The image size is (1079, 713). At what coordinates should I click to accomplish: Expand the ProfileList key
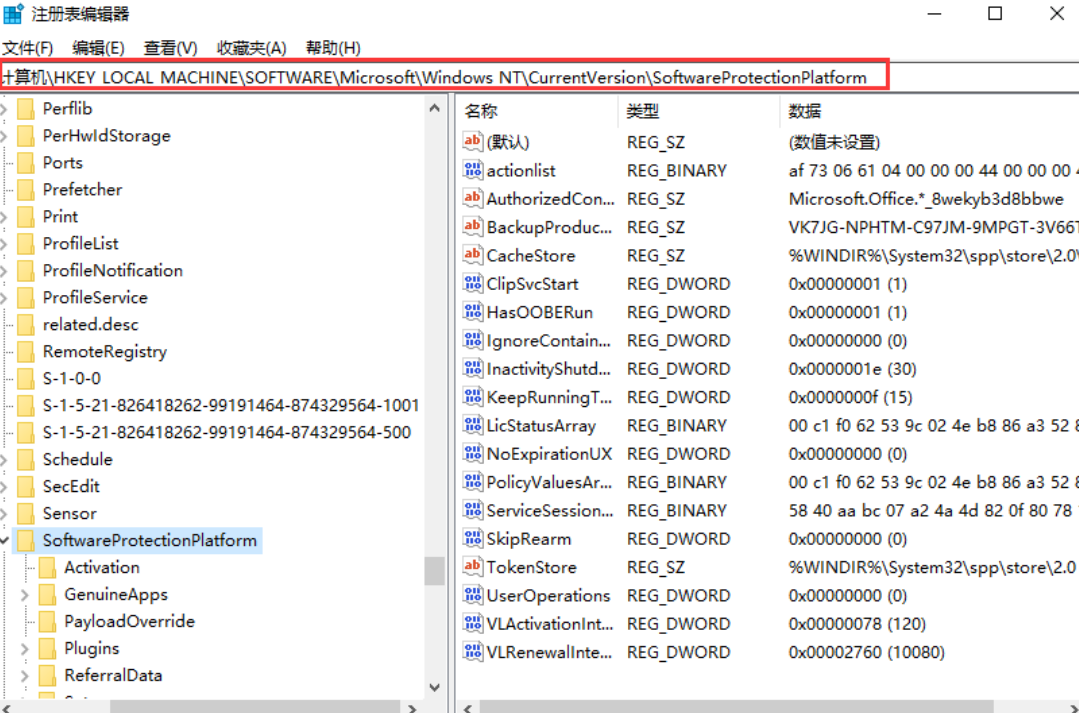point(3,244)
